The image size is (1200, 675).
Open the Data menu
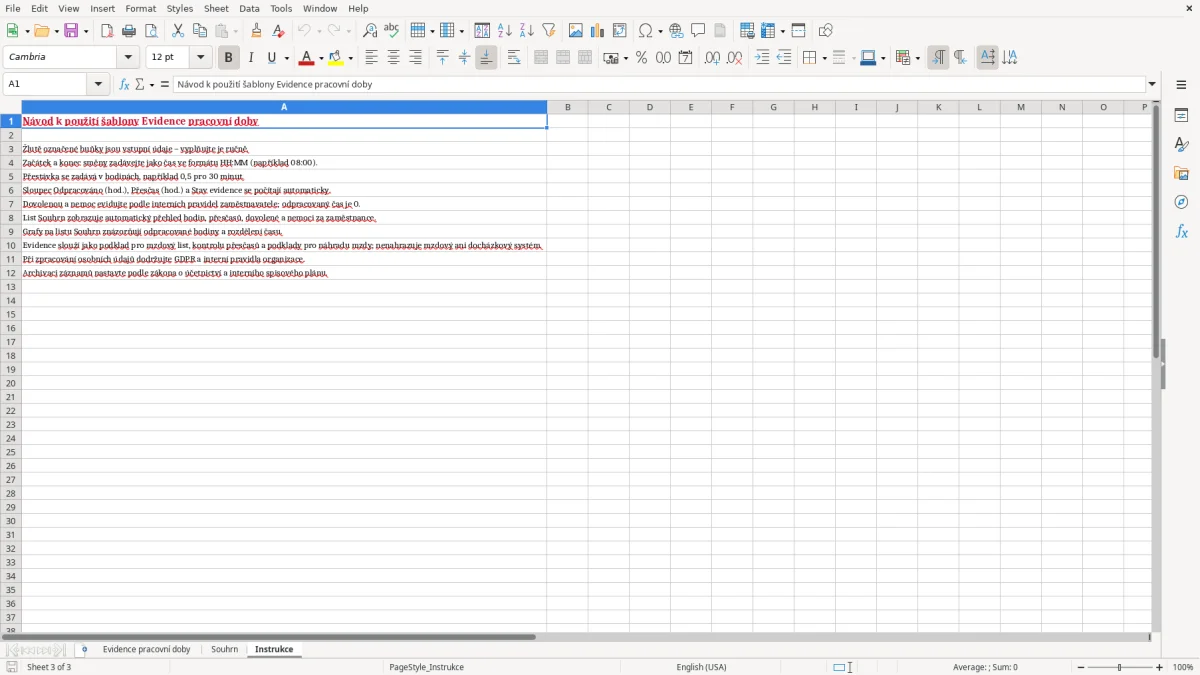point(249,8)
